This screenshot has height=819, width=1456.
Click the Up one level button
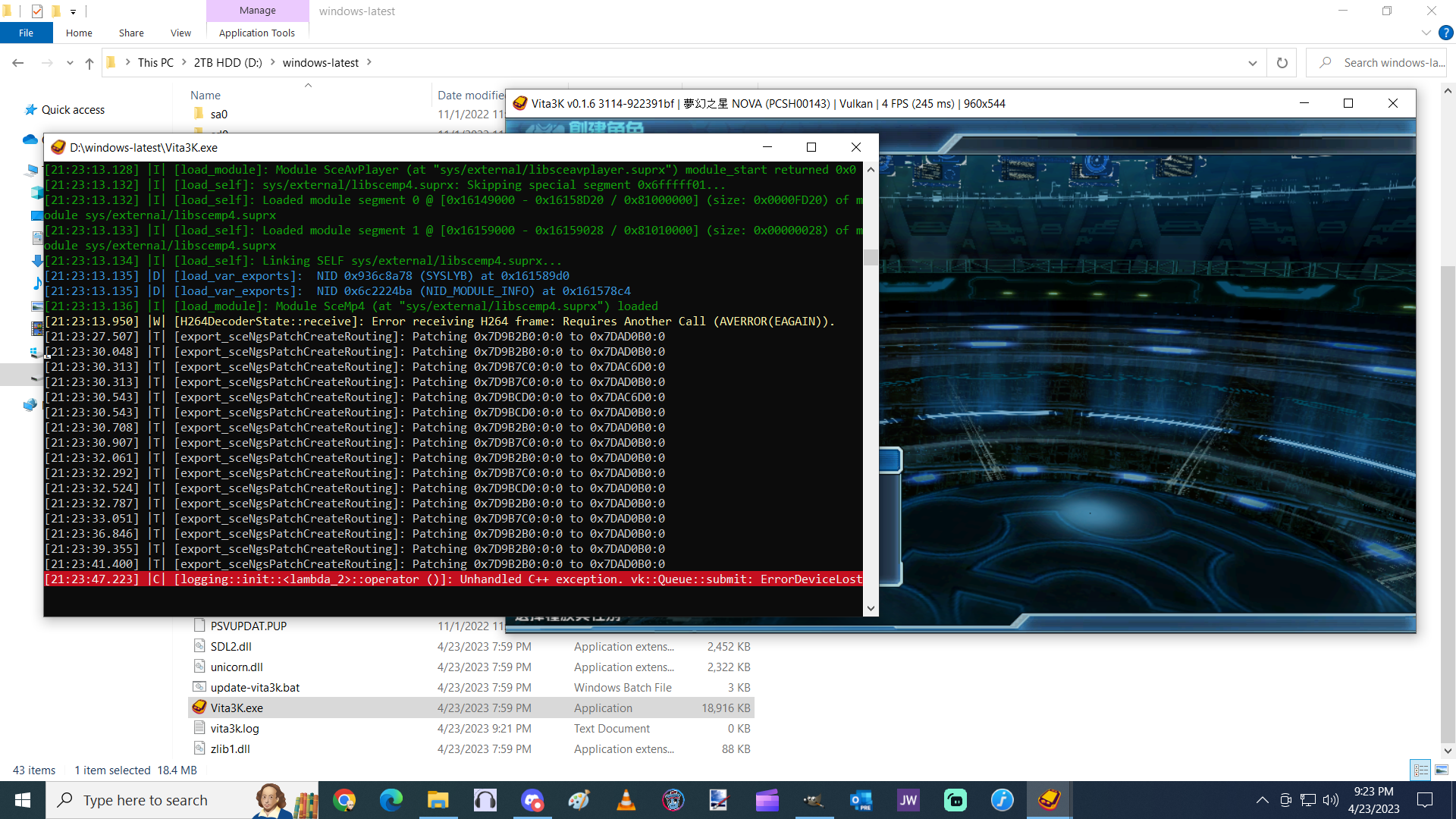pyautogui.click(x=89, y=63)
